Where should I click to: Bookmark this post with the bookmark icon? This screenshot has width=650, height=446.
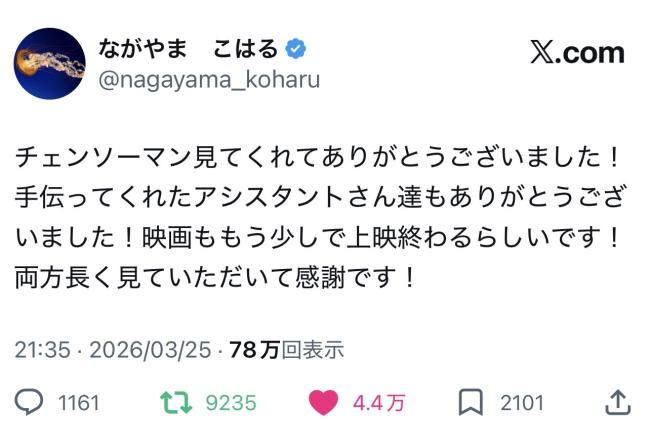coord(470,402)
